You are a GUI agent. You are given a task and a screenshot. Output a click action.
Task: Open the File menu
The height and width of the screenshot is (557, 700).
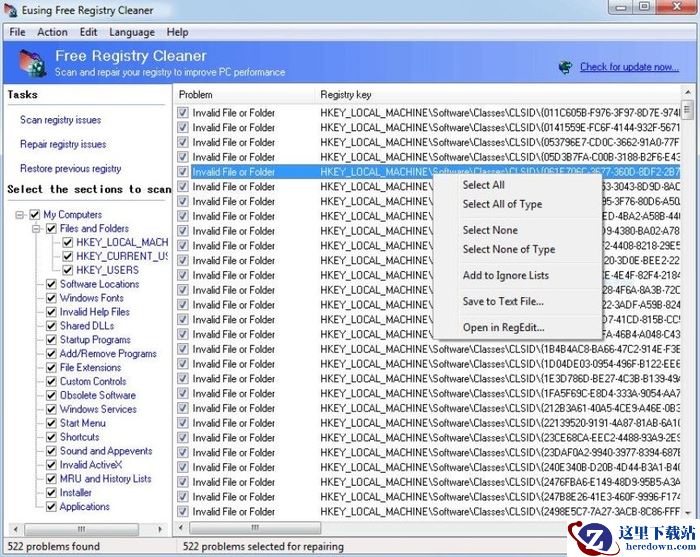click(17, 32)
